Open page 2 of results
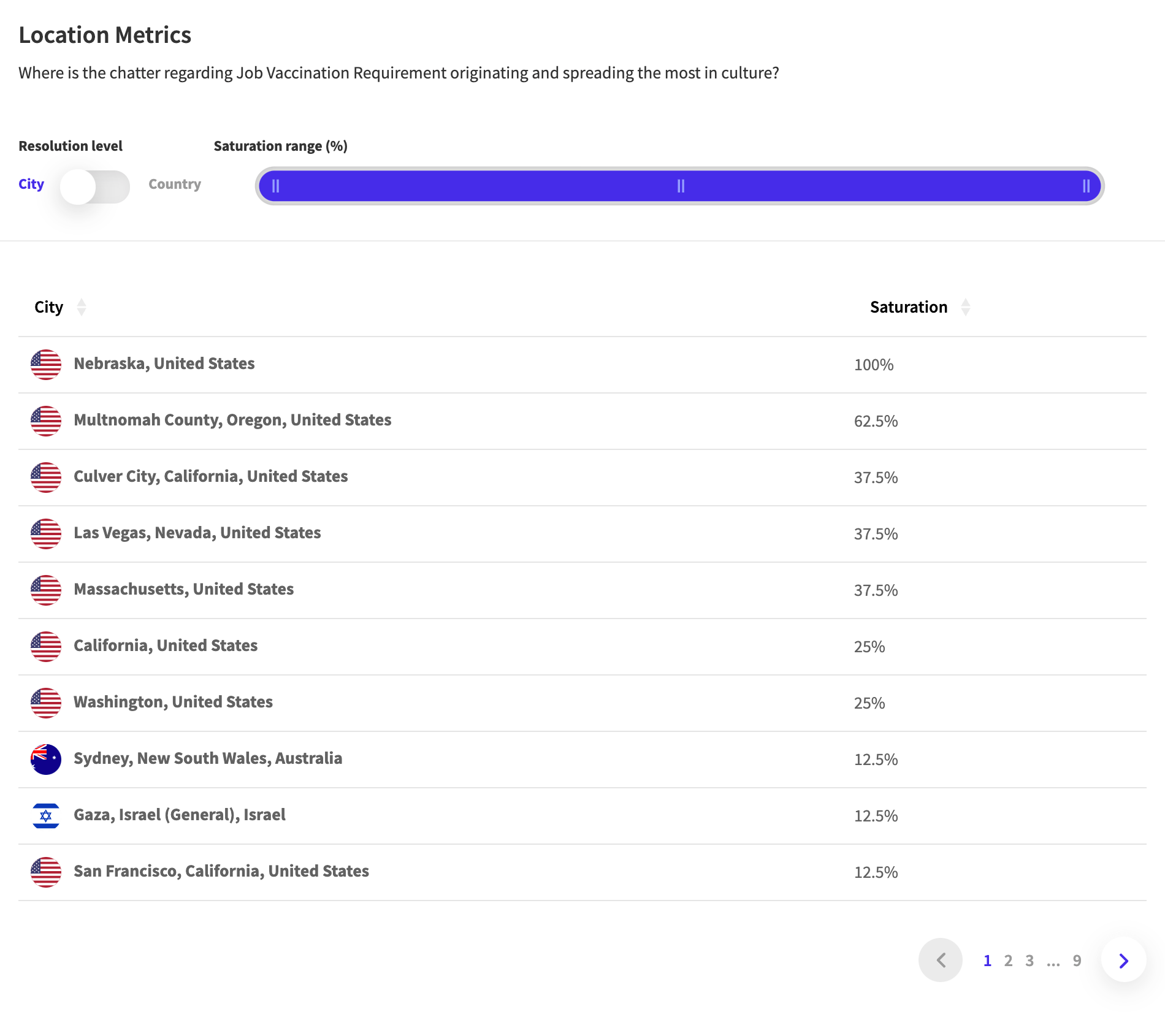This screenshot has height=1036, width=1165. pos(1008,961)
